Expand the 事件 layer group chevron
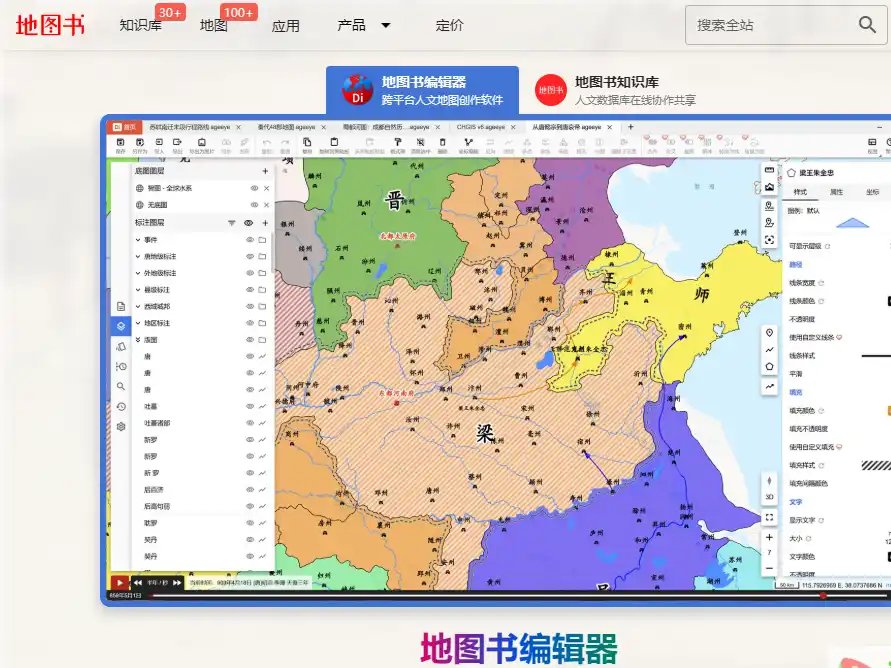This screenshot has width=891, height=668. [138, 240]
